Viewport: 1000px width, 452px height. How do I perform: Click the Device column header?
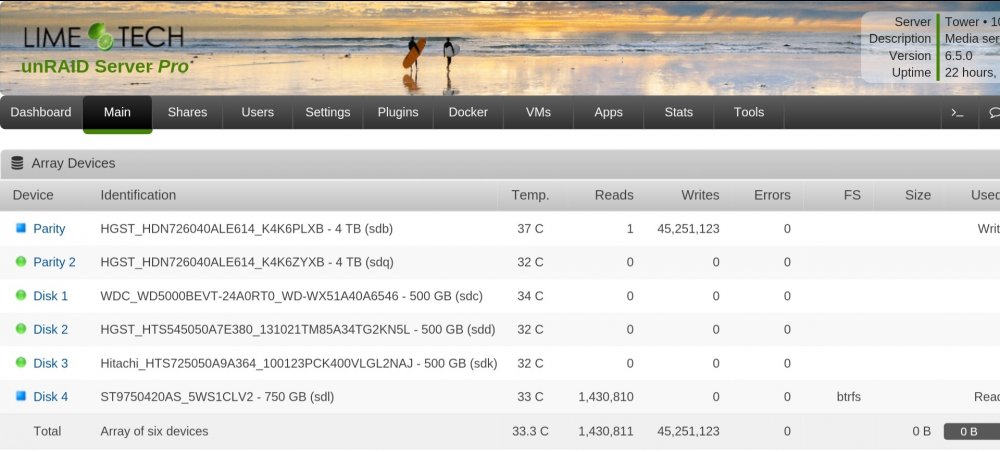33,195
